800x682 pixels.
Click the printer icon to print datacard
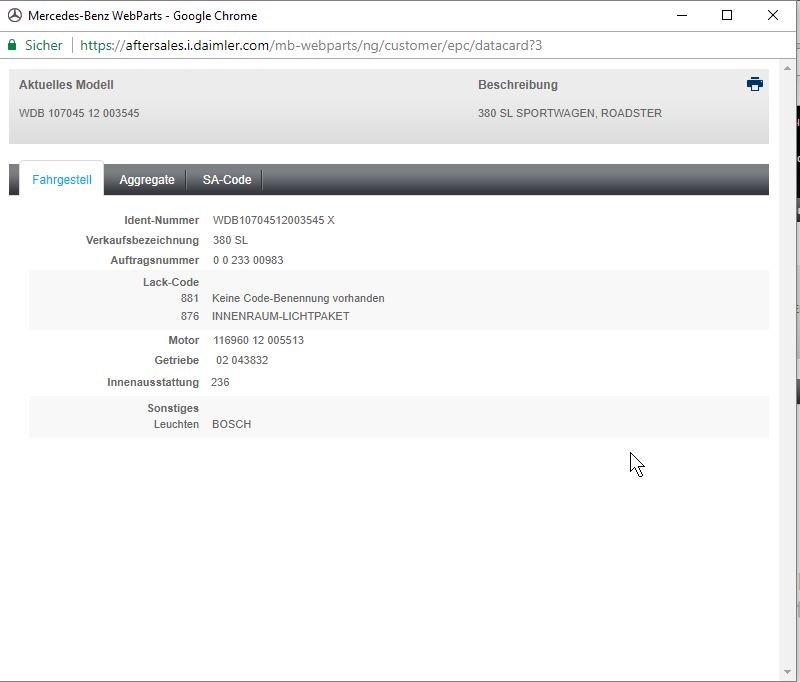754,84
